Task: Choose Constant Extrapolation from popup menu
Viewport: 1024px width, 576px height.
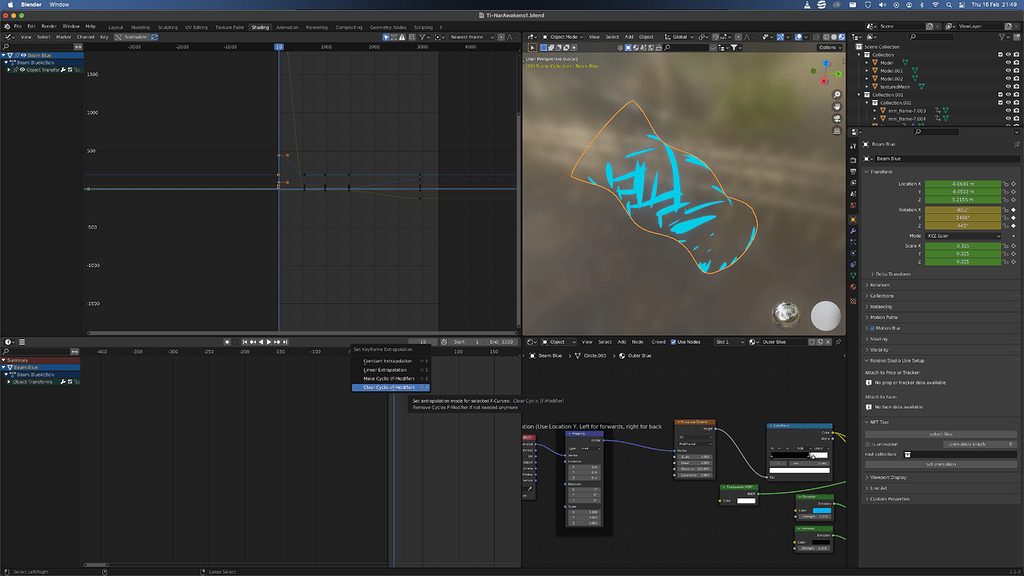Action: point(391,361)
